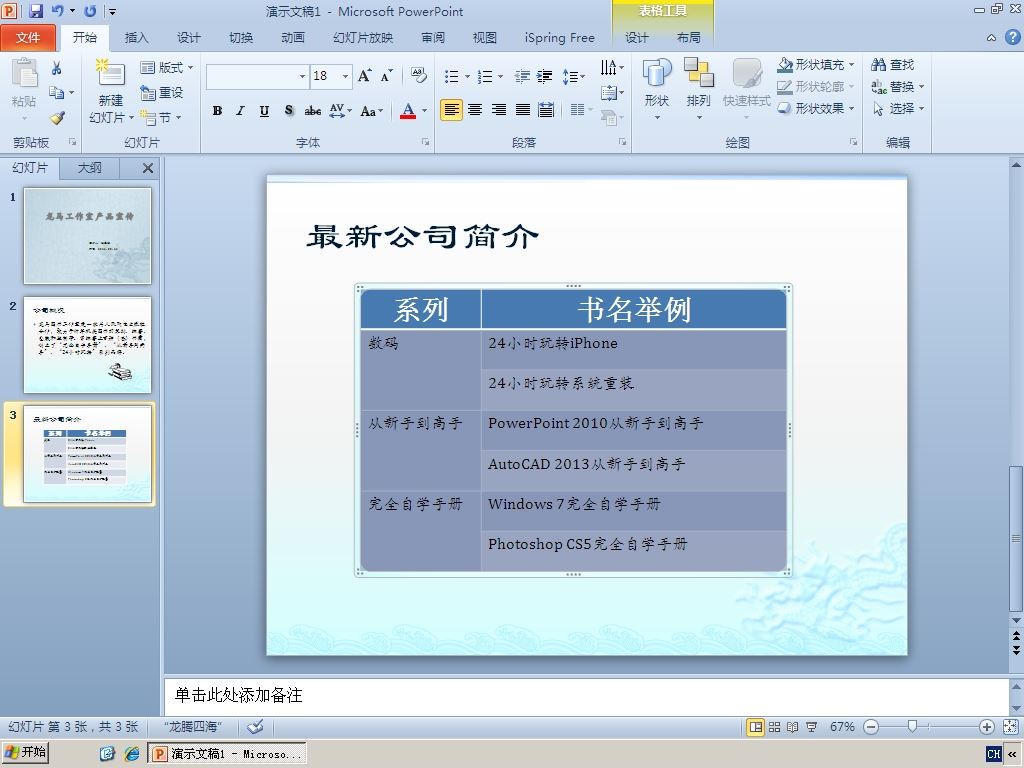Click the 形状效果 button
This screenshot has width=1024, height=768.
pyautogui.click(x=816, y=108)
